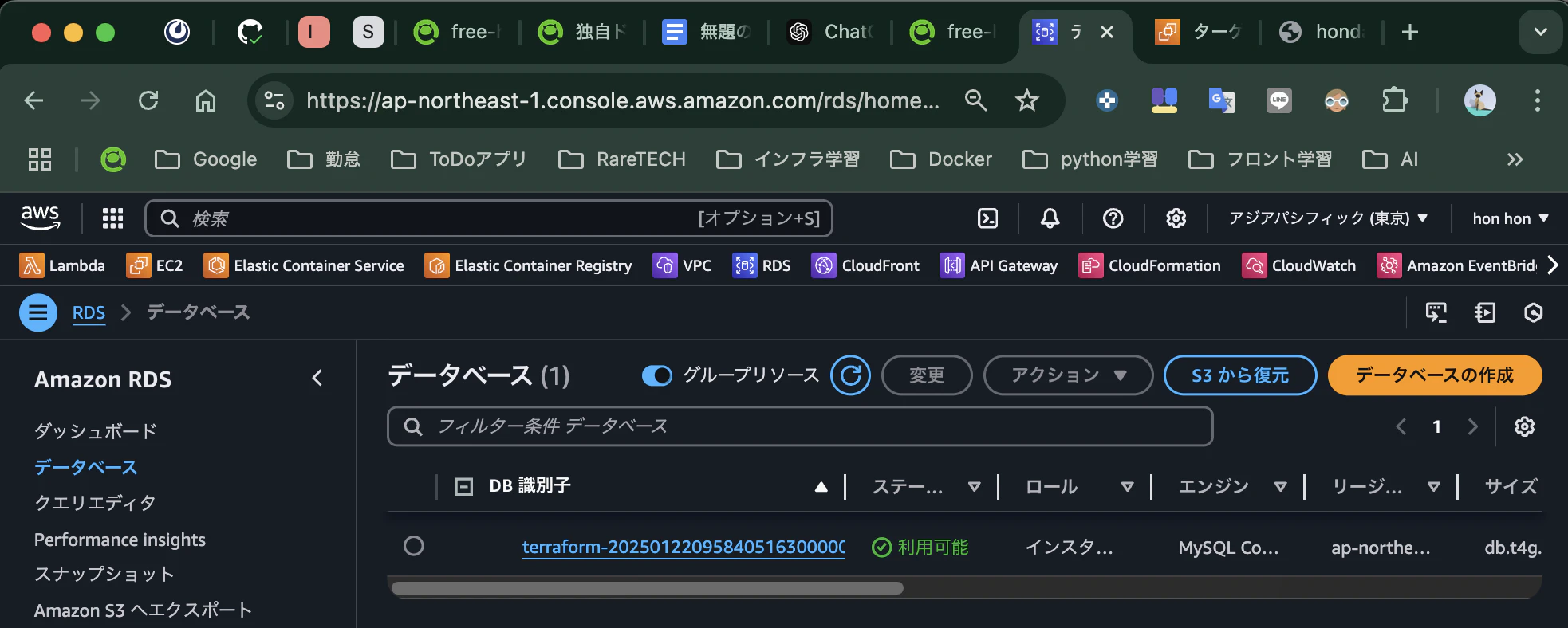The width and height of the screenshot is (1568, 628).
Task: Open the hon hon account menu
Action: coord(1510,218)
